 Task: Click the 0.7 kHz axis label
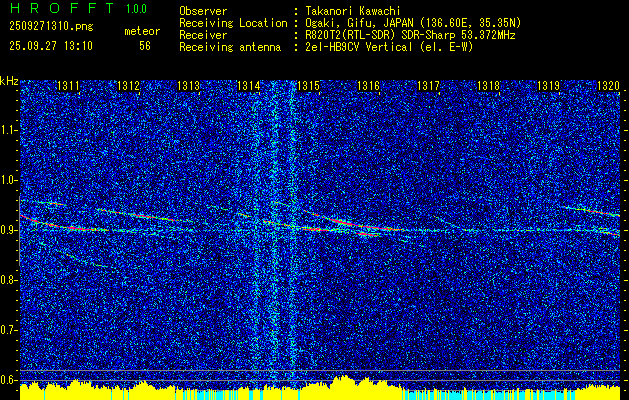tap(9, 330)
